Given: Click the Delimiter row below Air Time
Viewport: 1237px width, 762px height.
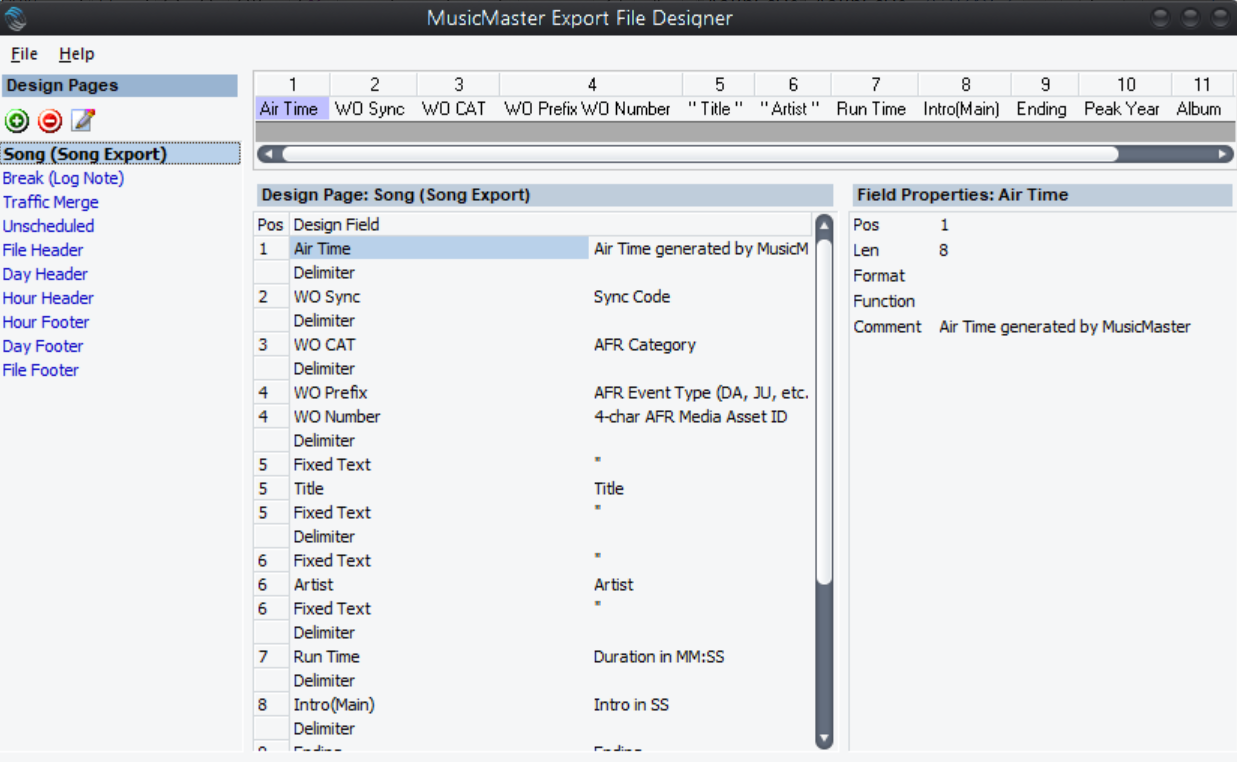Looking at the screenshot, I should [533, 273].
